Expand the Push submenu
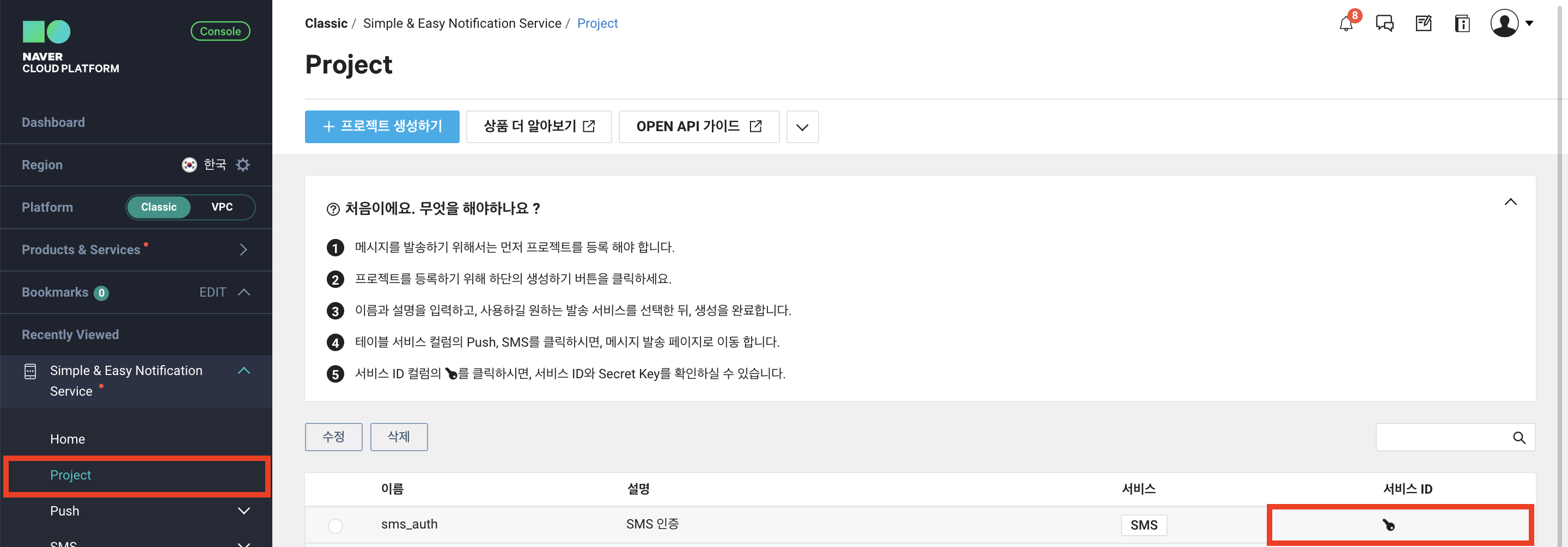 (x=244, y=511)
